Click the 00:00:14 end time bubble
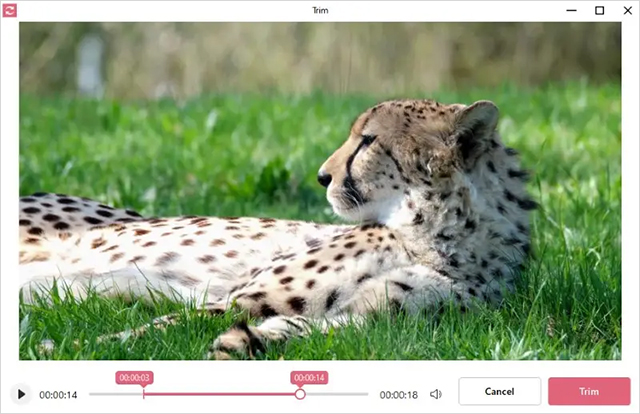This screenshot has height=414, width=640. click(309, 378)
